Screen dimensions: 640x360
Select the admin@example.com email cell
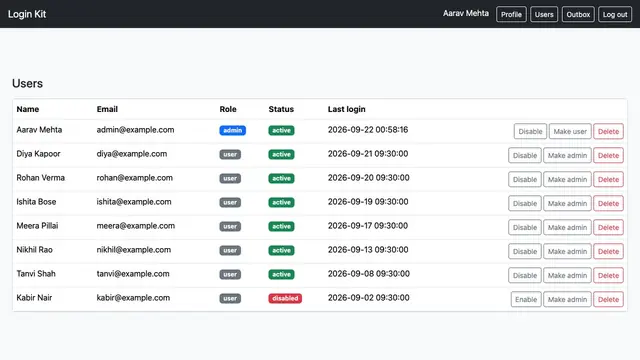click(135, 130)
